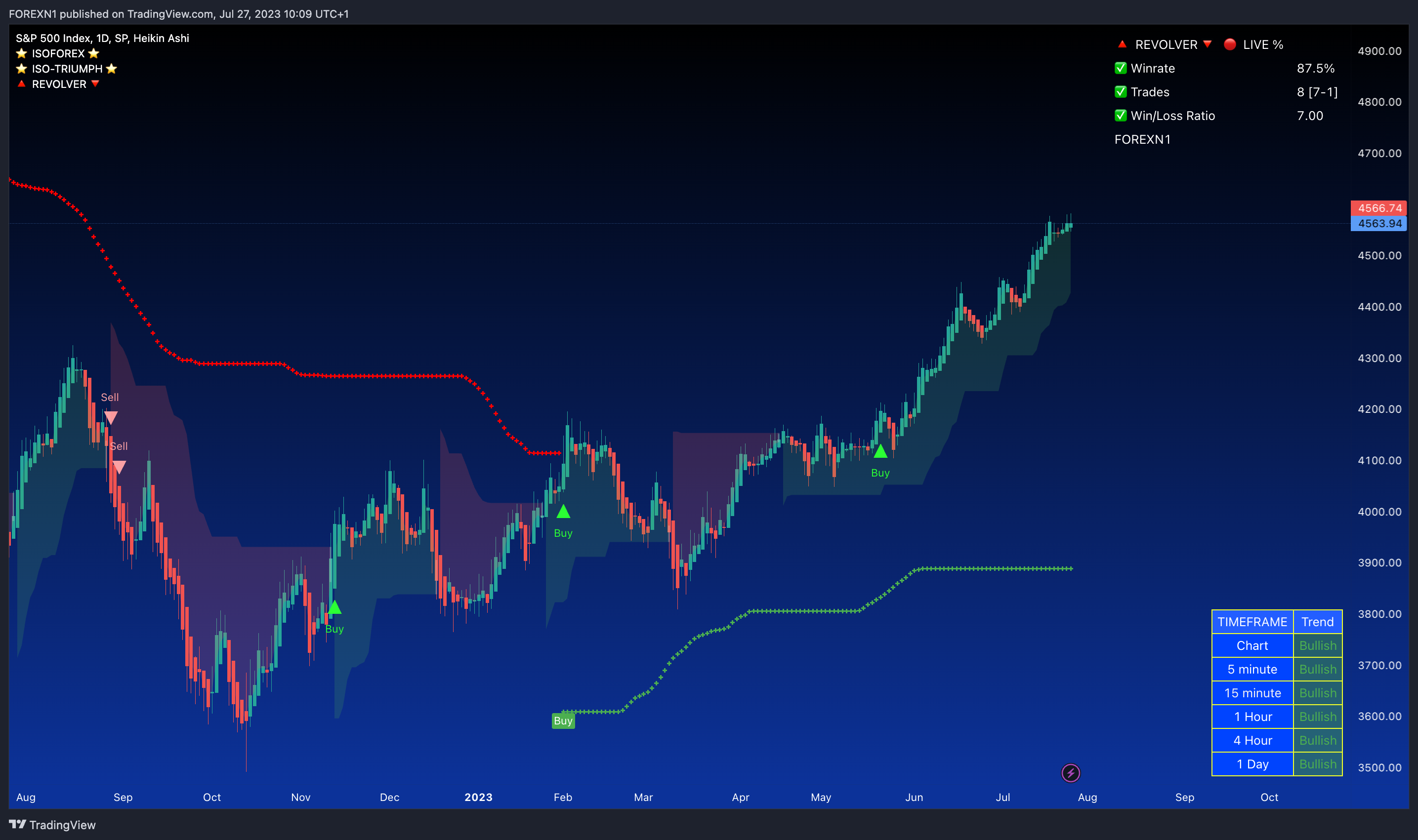Click the purple lightning bolt icon
This screenshot has height=840, width=1418.
click(1070, 773)
